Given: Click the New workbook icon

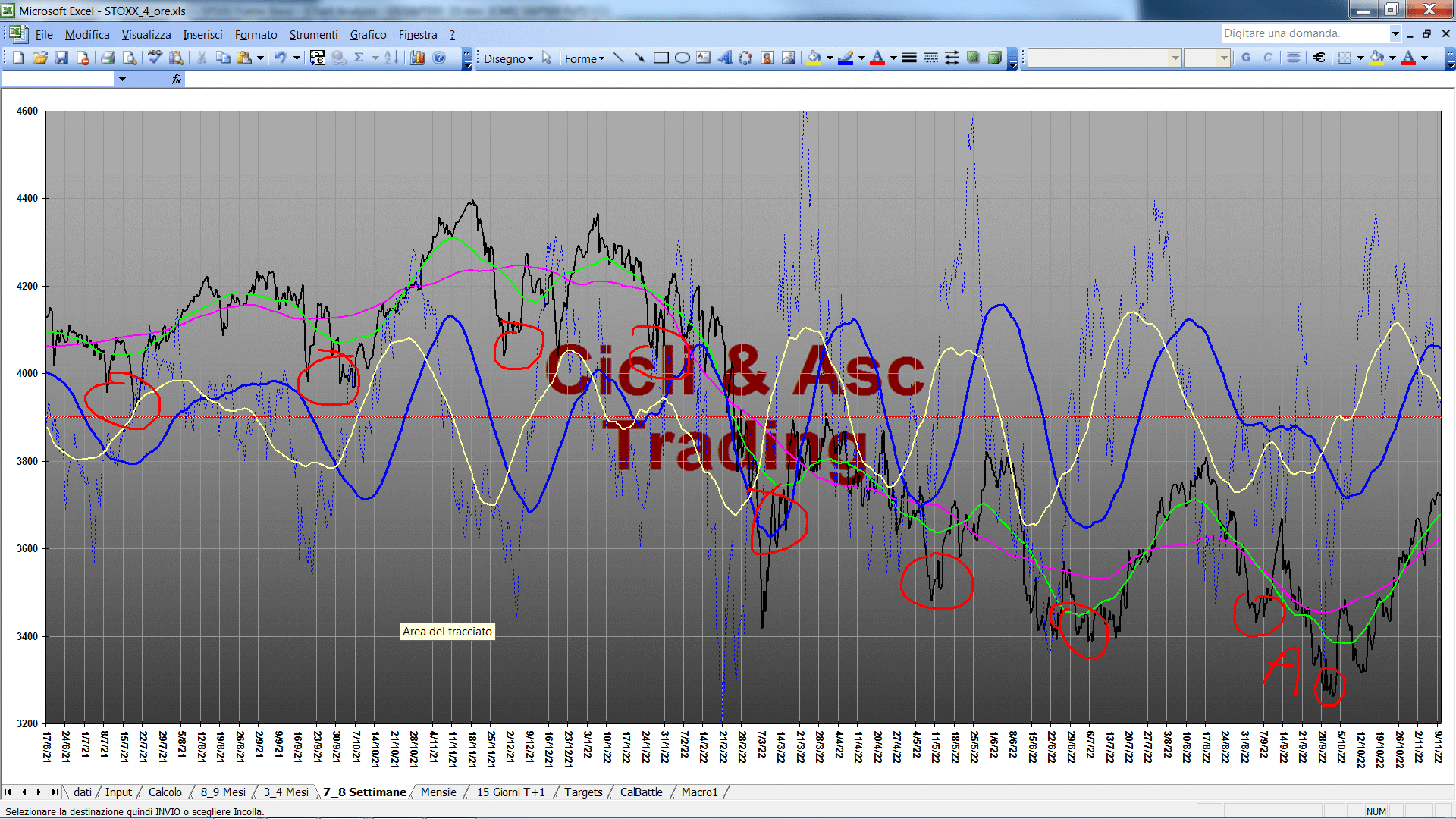Looking at the screenshot, I should click(x=18, y=58).
